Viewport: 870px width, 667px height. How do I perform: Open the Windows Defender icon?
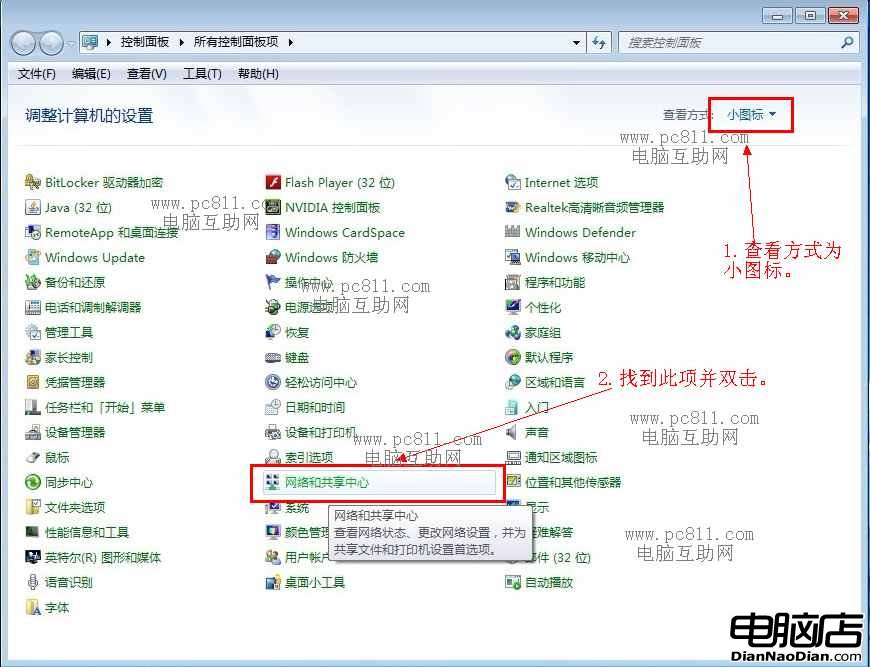click(513, 232)
